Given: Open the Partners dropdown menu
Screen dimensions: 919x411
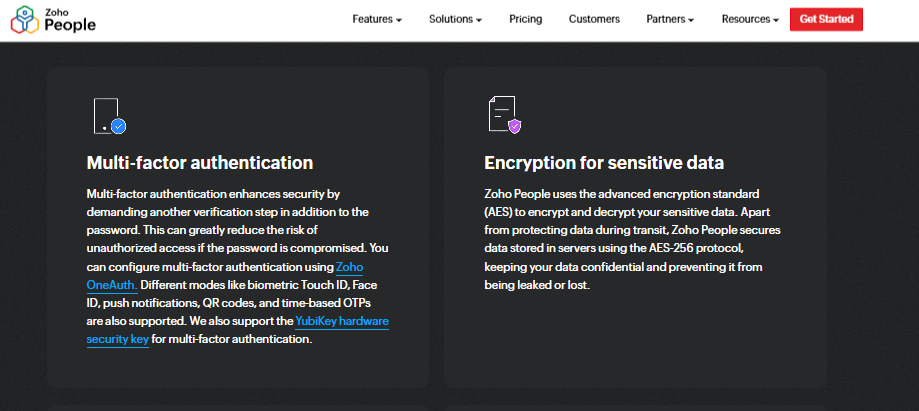Looking at the screenshot, I should [x=670, y=19].
